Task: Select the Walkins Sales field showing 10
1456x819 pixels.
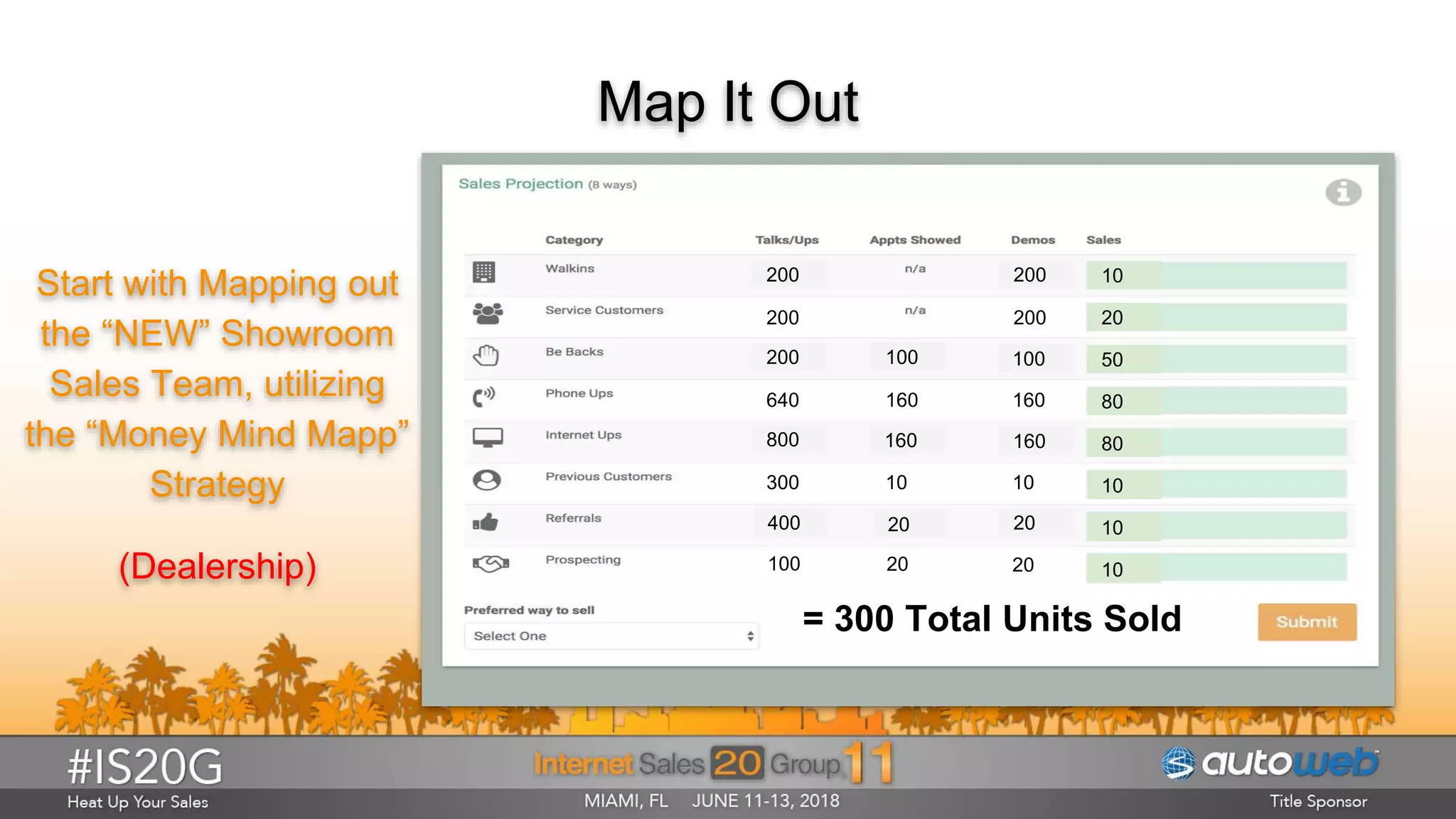Action: [1216, 275]
